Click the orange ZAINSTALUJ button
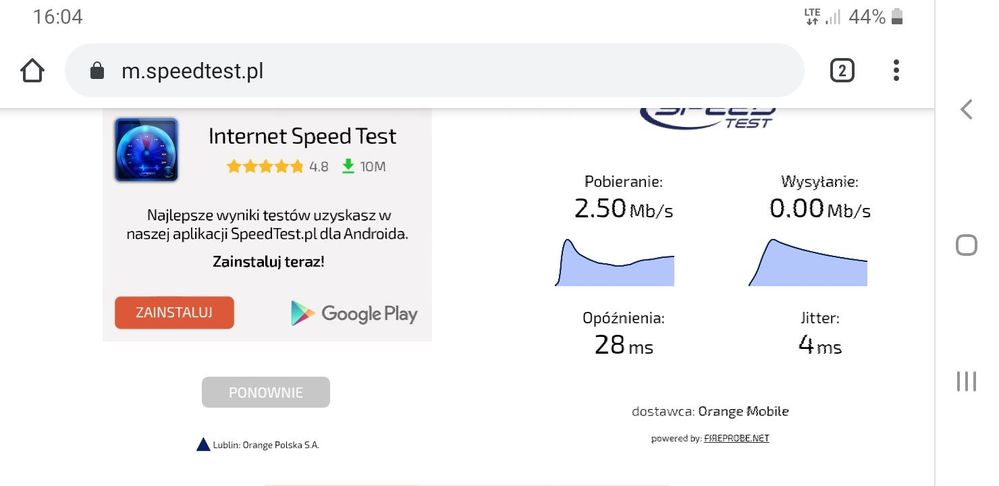 point(174,312)
